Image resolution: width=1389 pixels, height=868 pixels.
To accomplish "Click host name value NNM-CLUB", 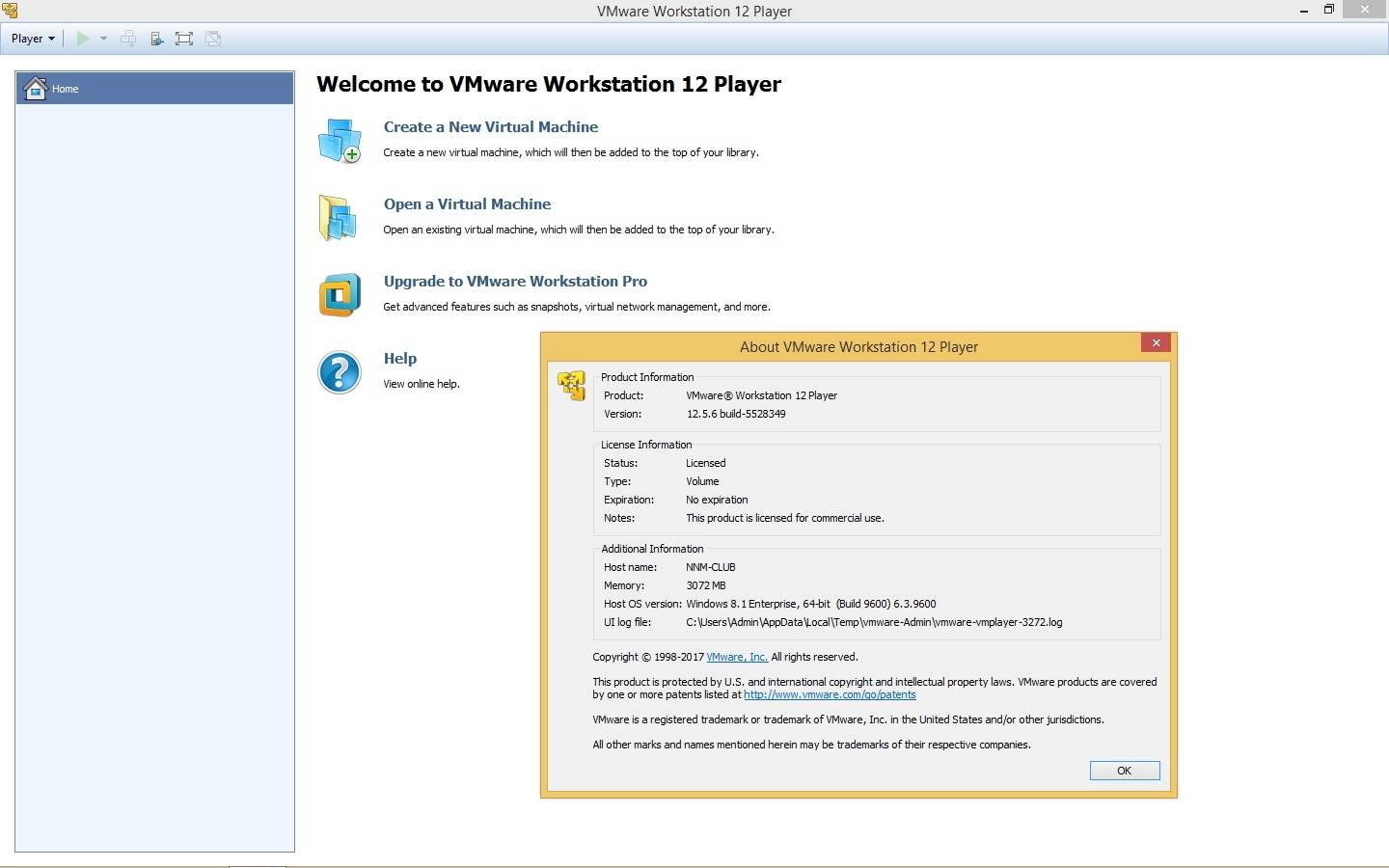I will coord(711,567).
